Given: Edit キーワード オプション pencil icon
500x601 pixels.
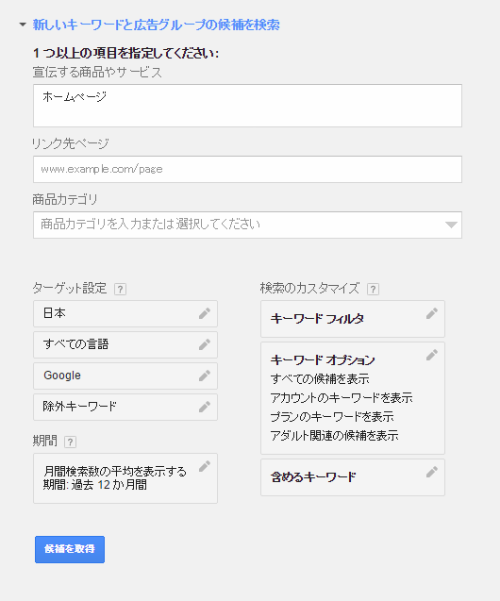Looking at the screenshot, I should pyautogui.click(x=432, y=355).
